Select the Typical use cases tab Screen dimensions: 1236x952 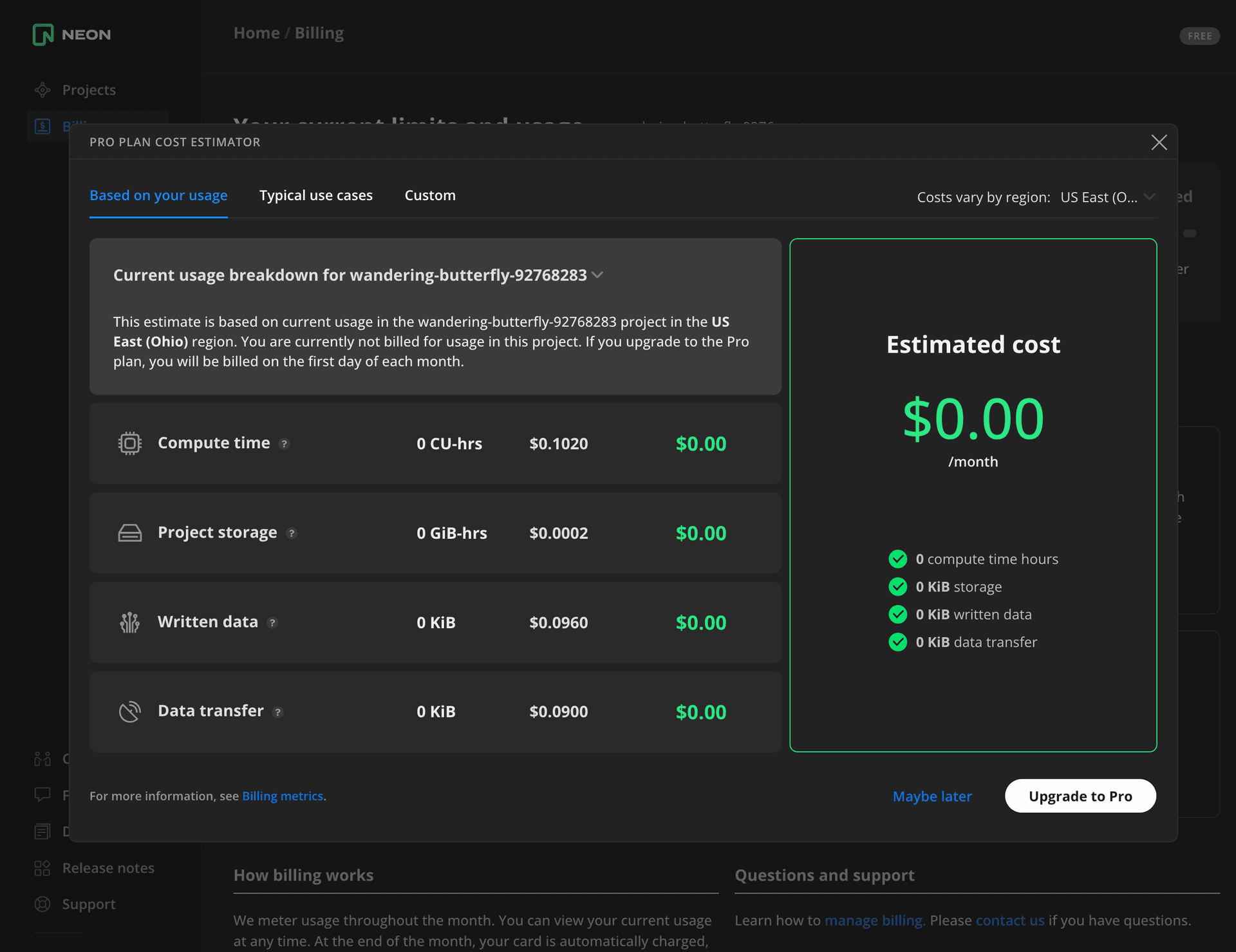click(x=315, y=195)
